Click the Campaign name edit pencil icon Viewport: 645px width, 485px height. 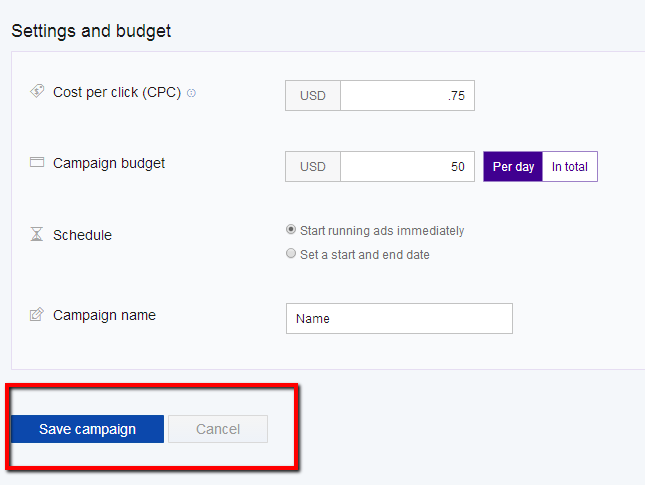[37, 314]
